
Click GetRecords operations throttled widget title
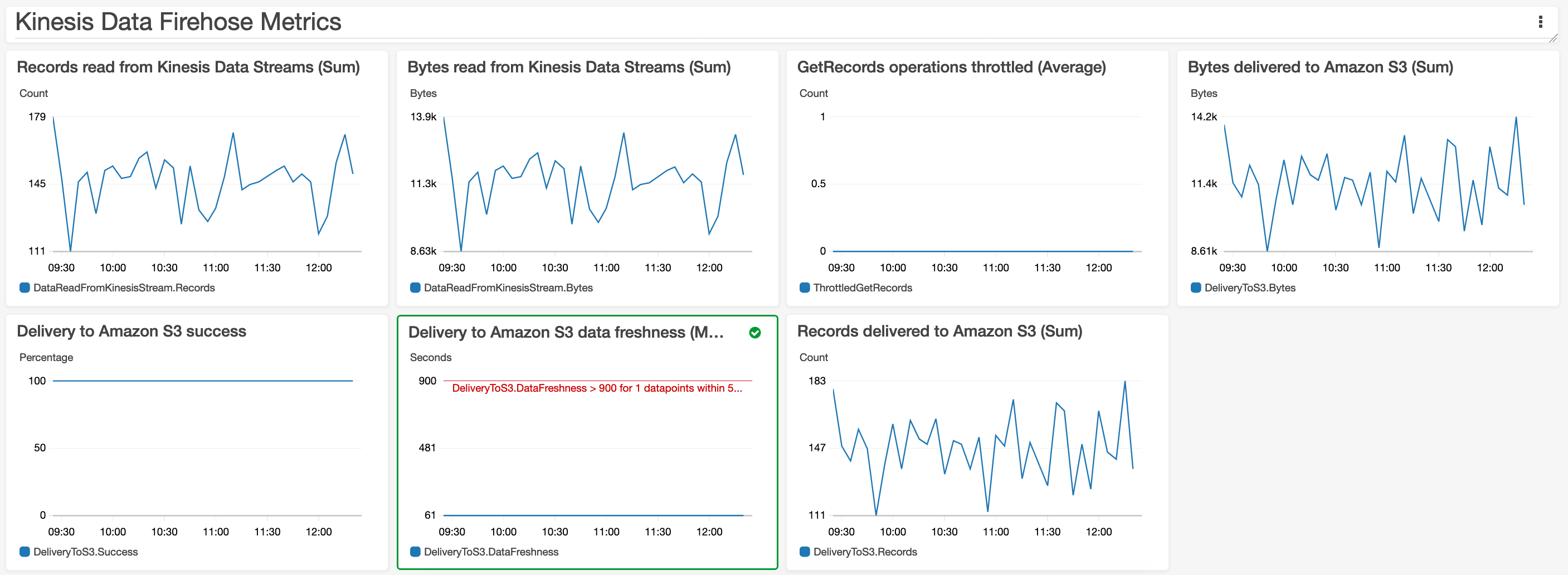pos(951,67)
